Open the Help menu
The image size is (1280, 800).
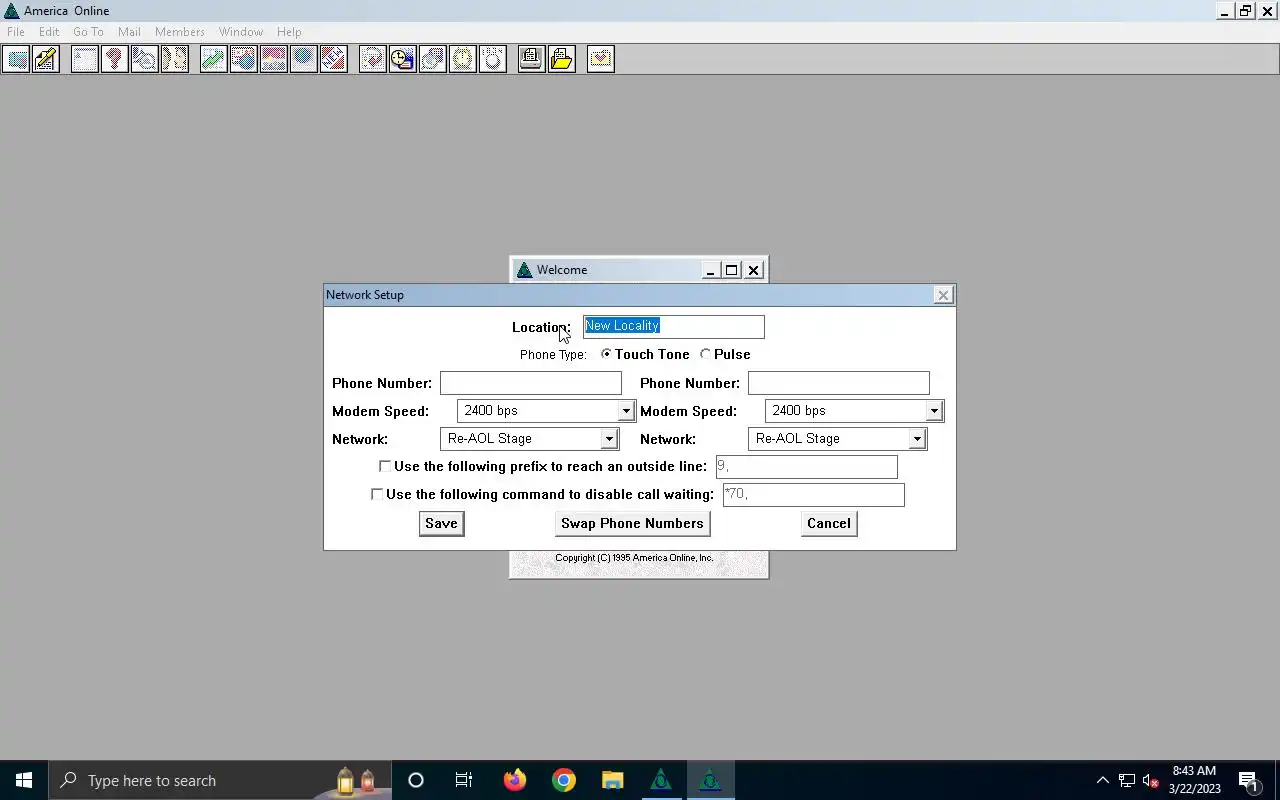pos(289,32)
